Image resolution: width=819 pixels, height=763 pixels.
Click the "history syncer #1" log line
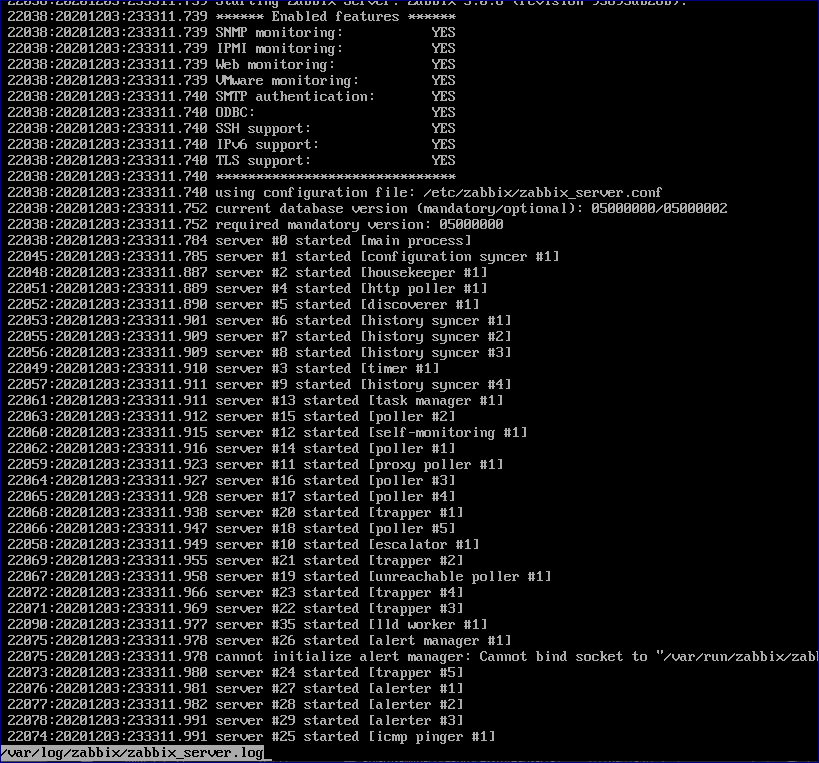click(x=260, y=321)
